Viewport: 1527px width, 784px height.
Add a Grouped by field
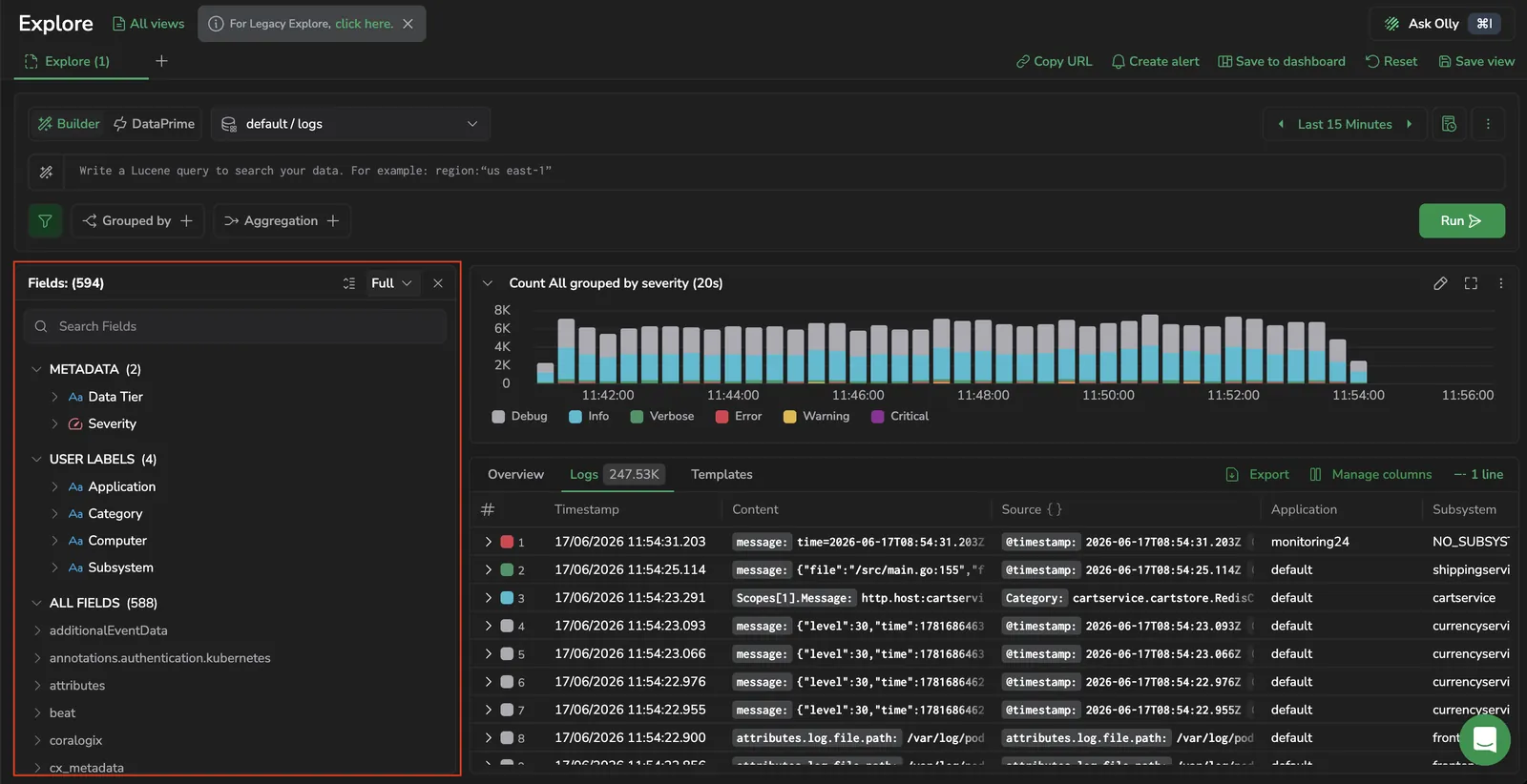point(137,220)
